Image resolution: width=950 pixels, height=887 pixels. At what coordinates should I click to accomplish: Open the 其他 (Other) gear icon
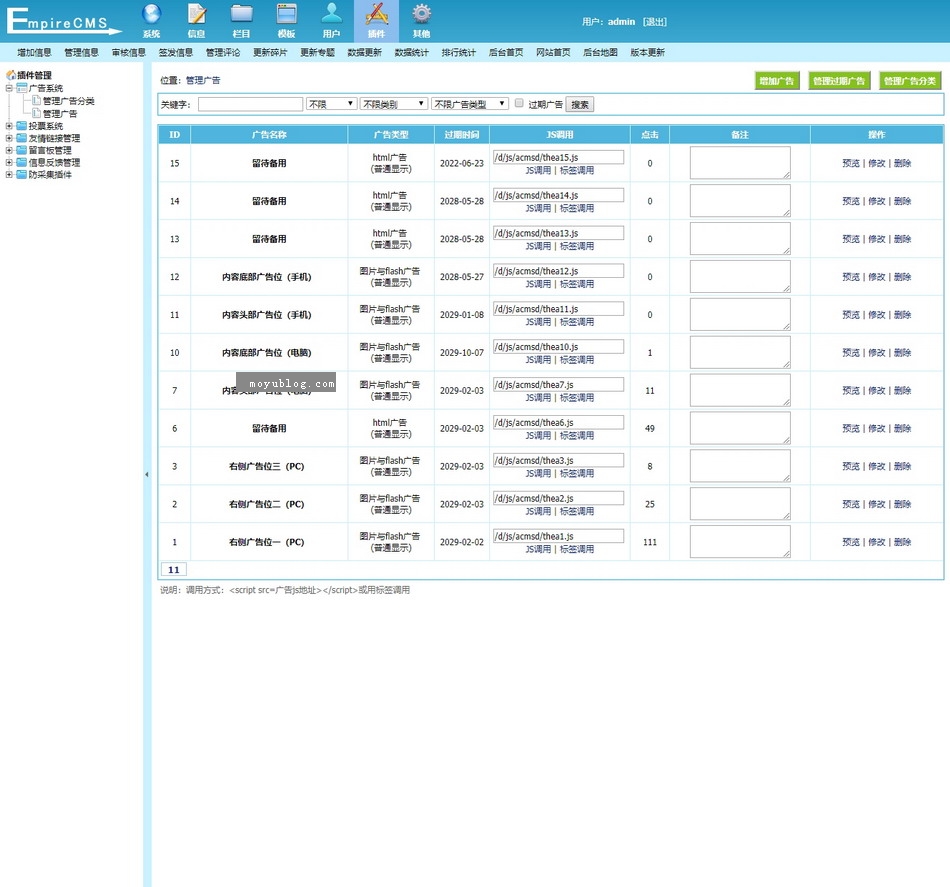pyautogui.click(x=421, y=15)
